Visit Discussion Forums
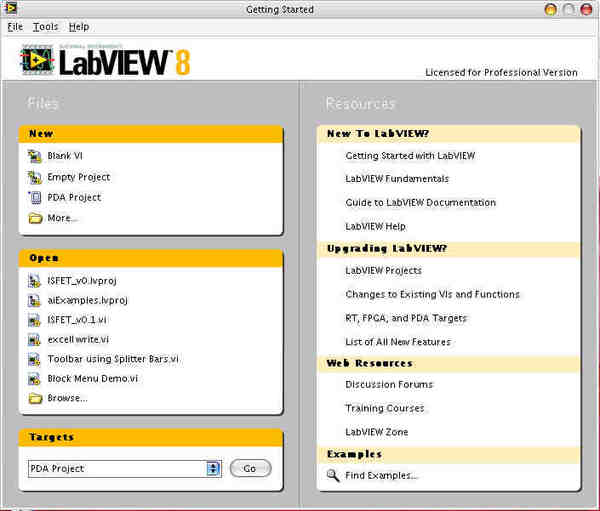The image size is (600, 511). pyautogui.click(x=389, y=385)
